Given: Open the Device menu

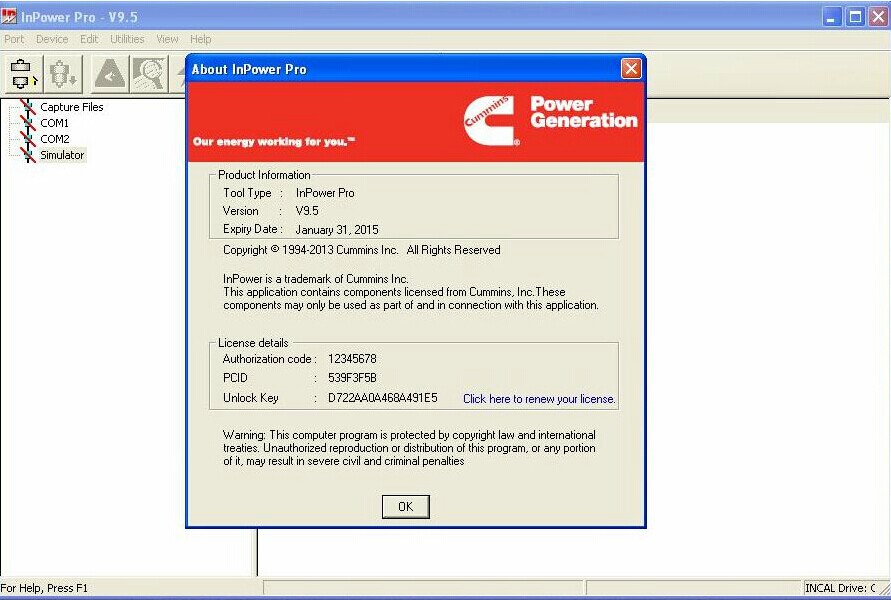Looking at the screenshot, I should [x=51, y=39].
